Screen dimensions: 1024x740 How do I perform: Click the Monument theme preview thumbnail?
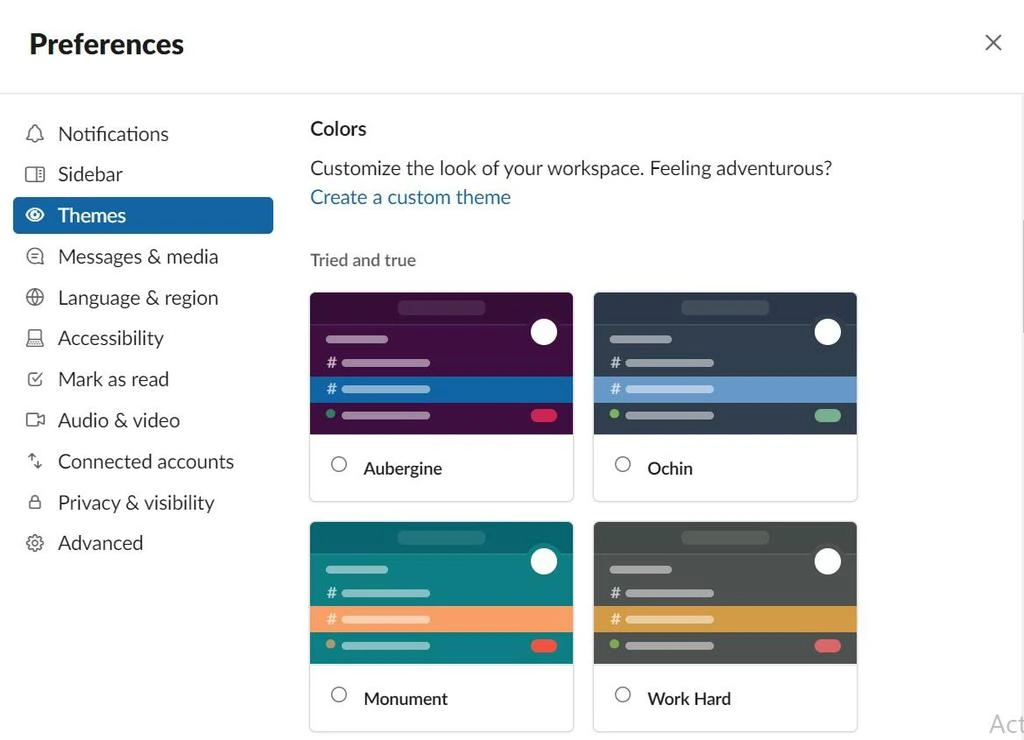coord(441,593)
